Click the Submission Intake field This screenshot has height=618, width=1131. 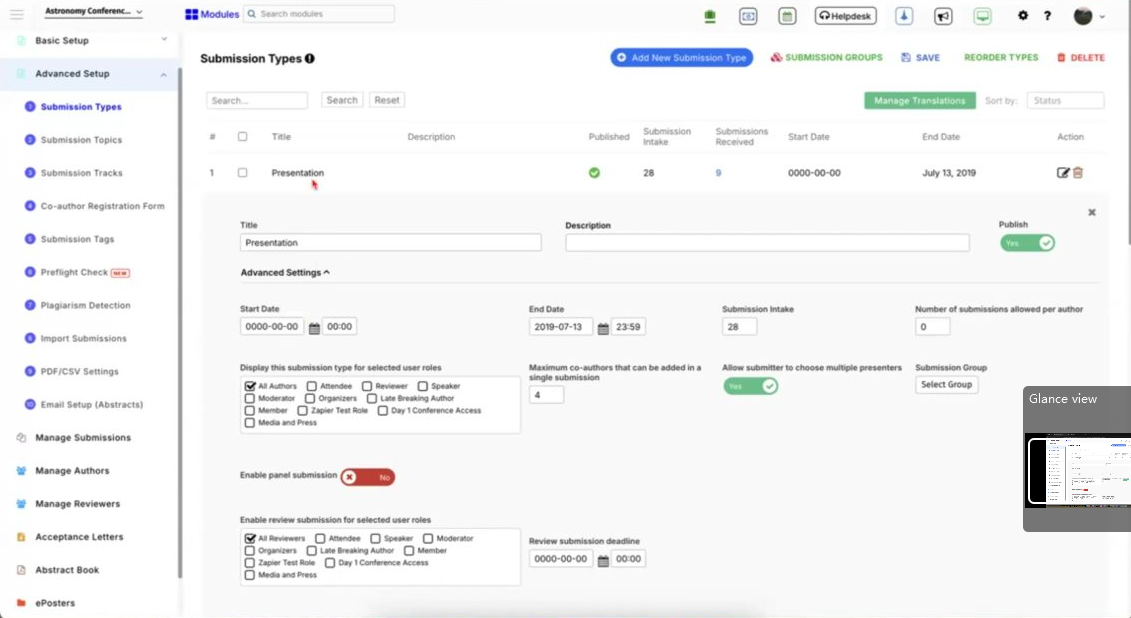tap(739, 327)
